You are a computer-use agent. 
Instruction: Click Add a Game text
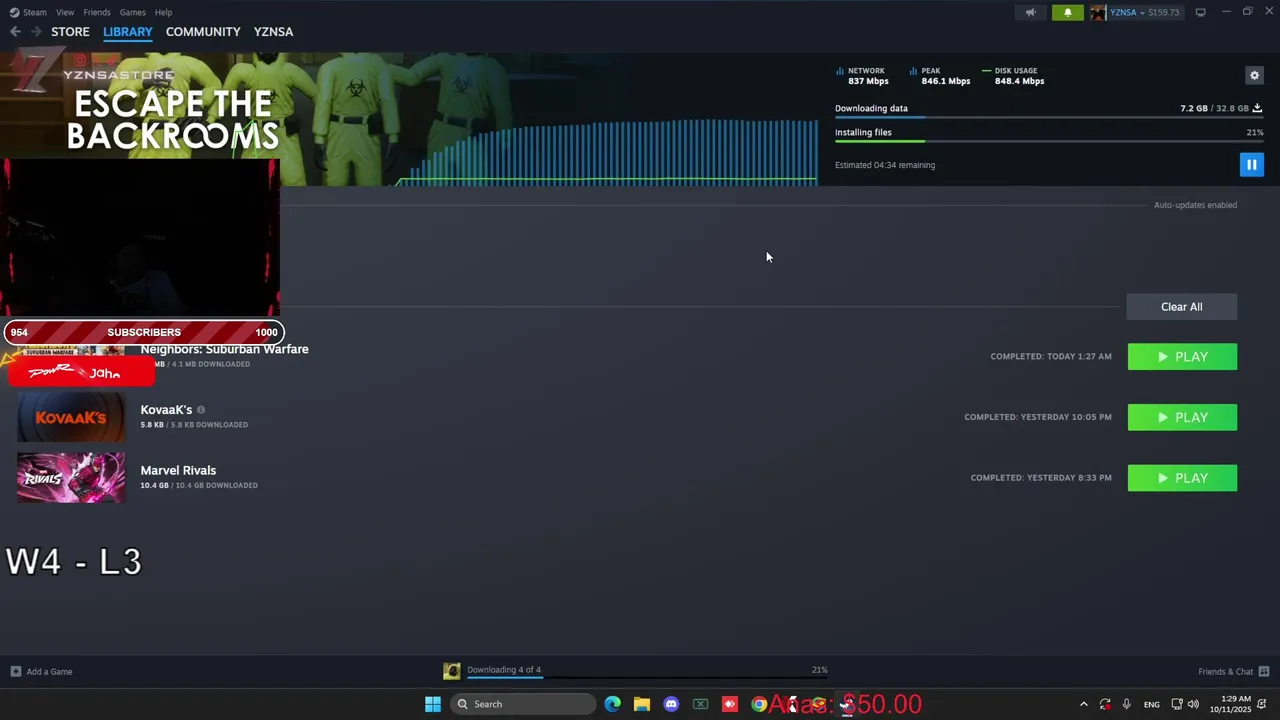[49, 672]
